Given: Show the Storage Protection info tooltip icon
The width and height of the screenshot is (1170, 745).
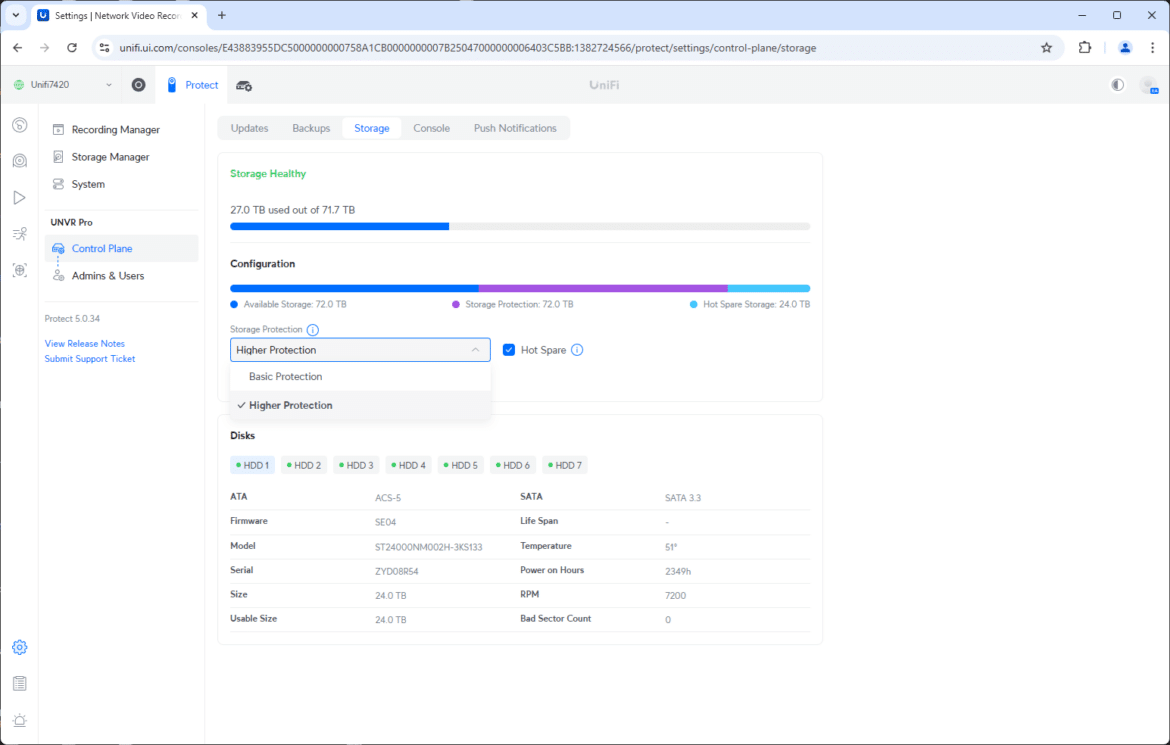Looking at the screenshot, I should coord(313,330).
